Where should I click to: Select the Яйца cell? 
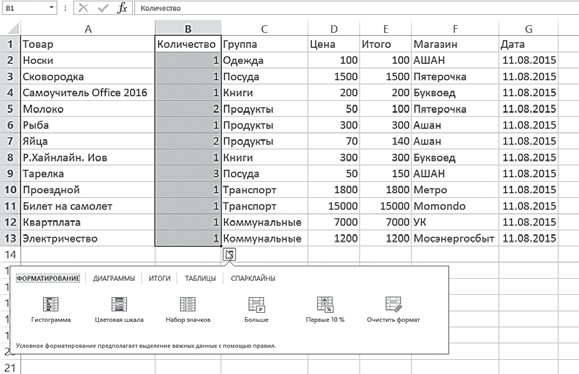[88, 141]
